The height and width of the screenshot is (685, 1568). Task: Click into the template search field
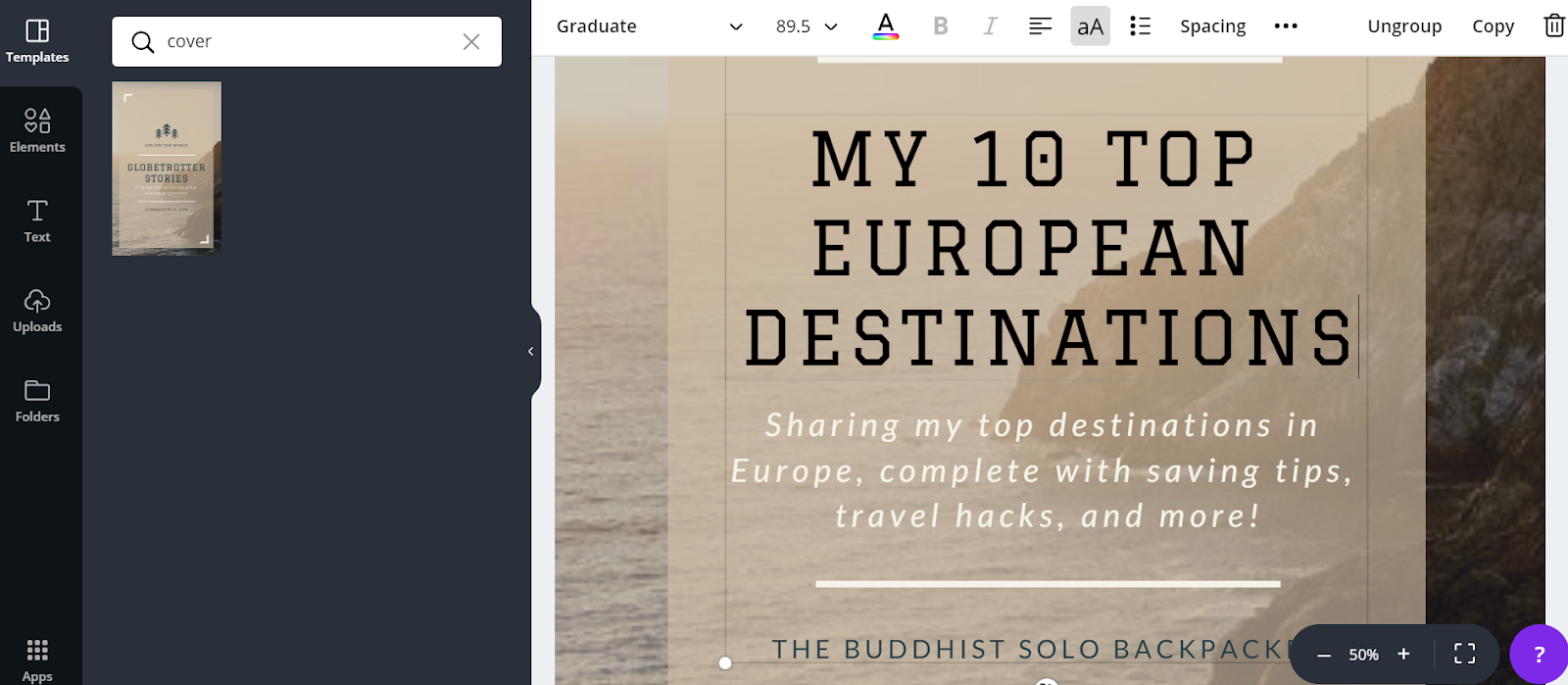[307, 41]
